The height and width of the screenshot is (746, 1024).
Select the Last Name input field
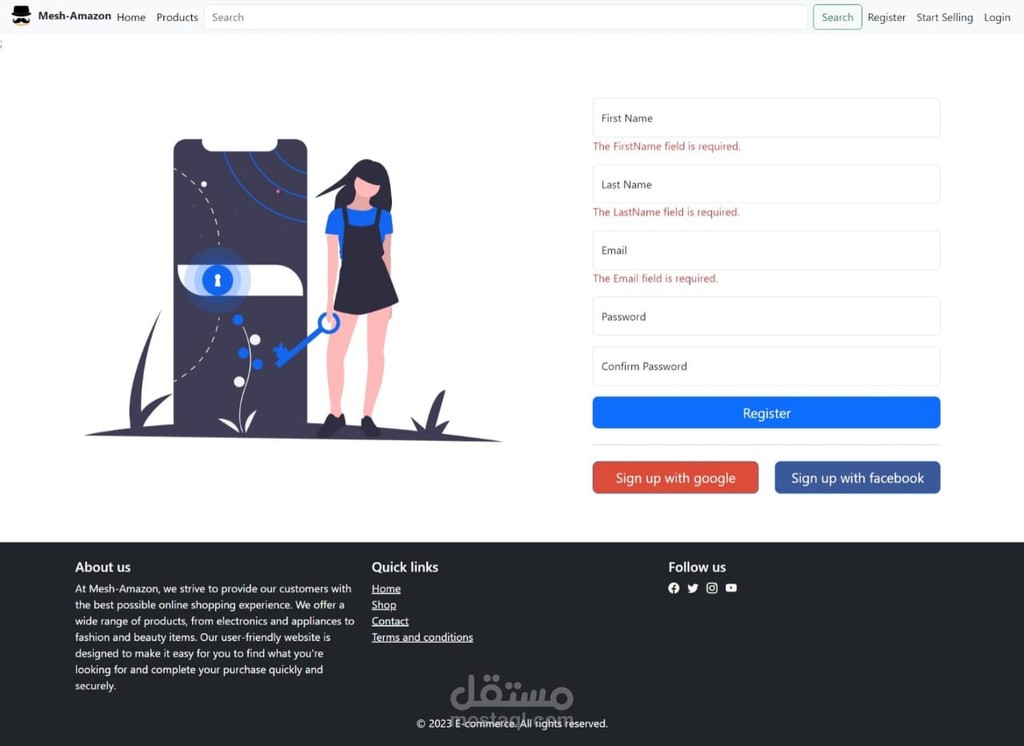coord(766,184)
